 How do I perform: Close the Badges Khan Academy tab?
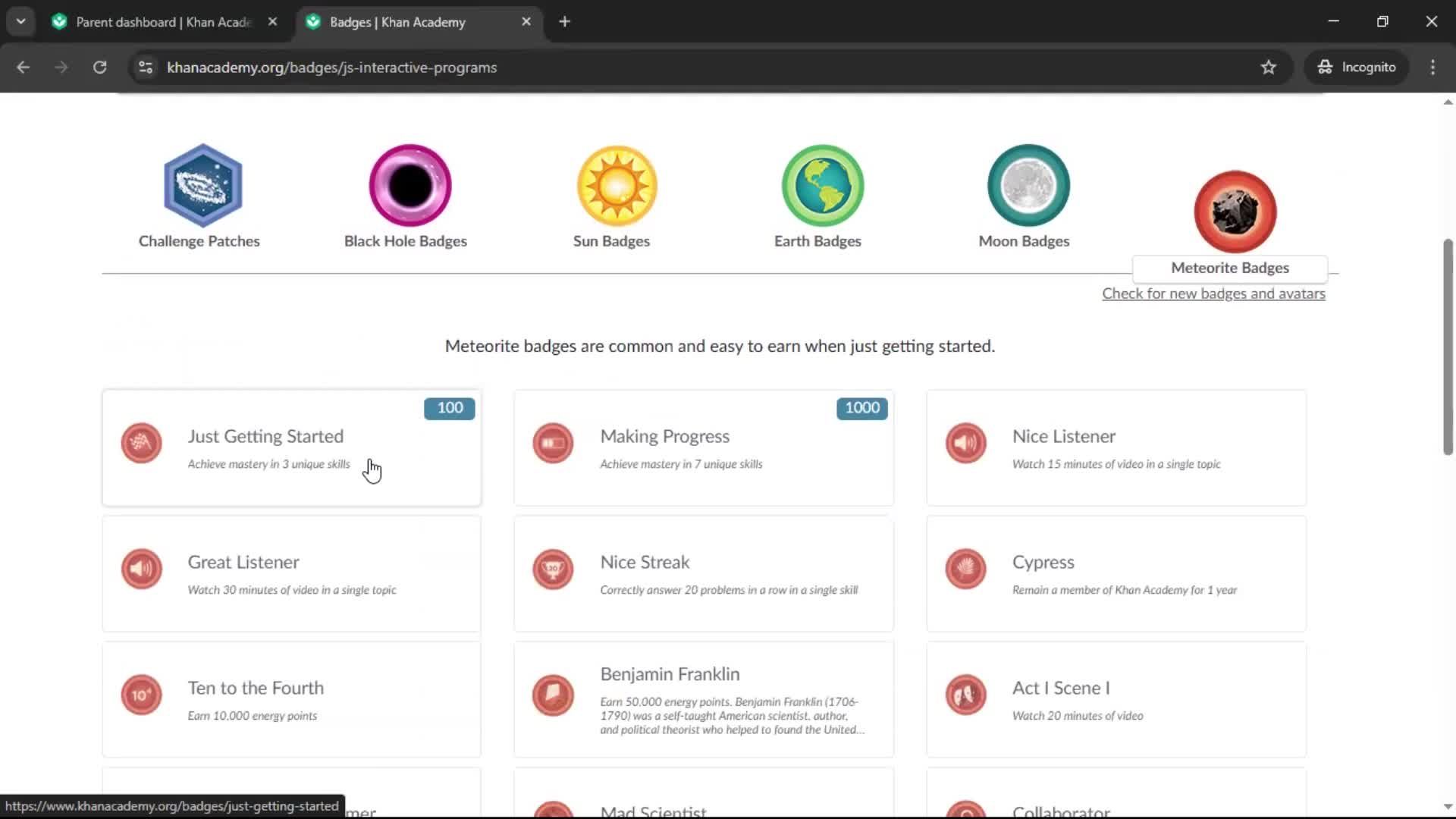pos(526,21)
